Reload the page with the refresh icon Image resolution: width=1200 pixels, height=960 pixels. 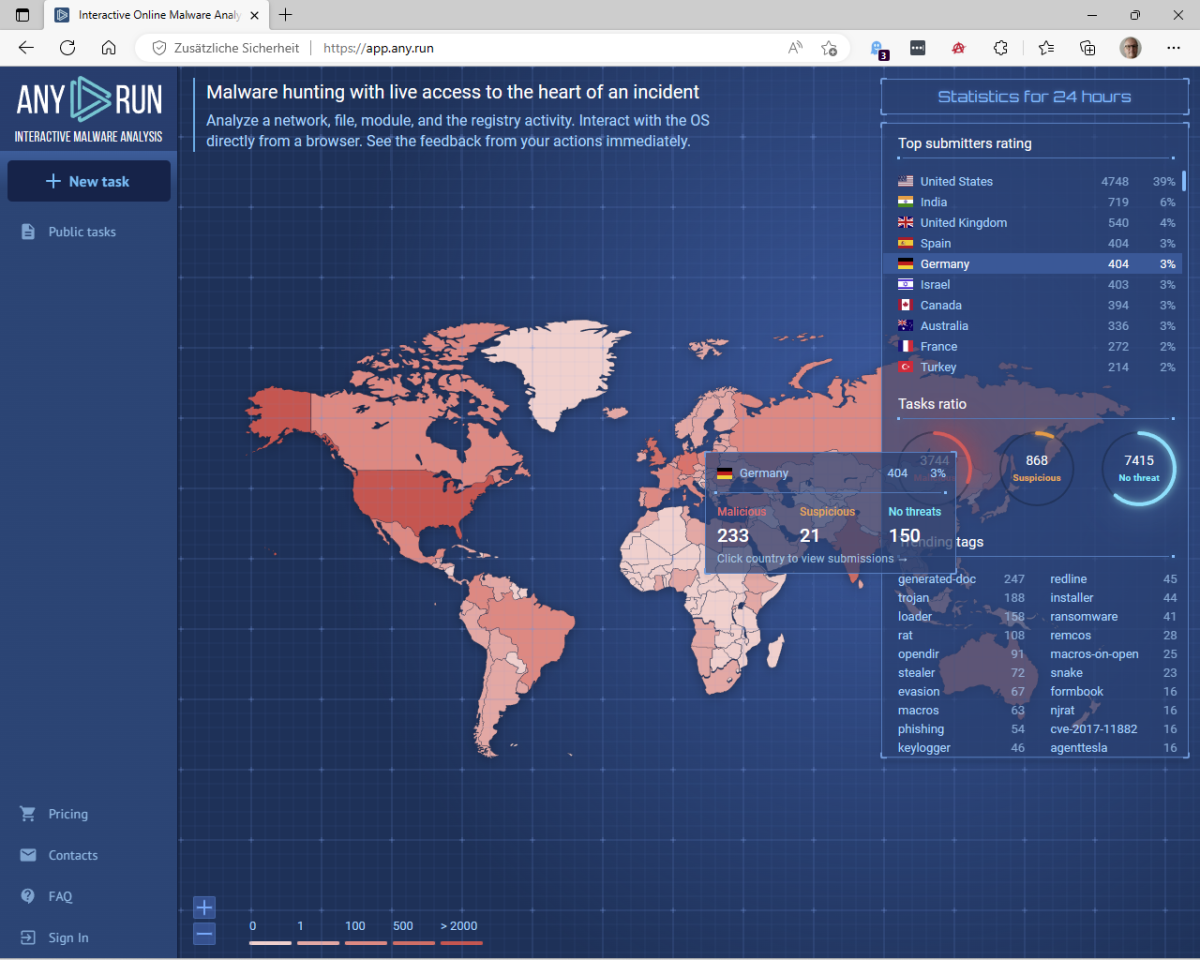[x=68, y=48]
